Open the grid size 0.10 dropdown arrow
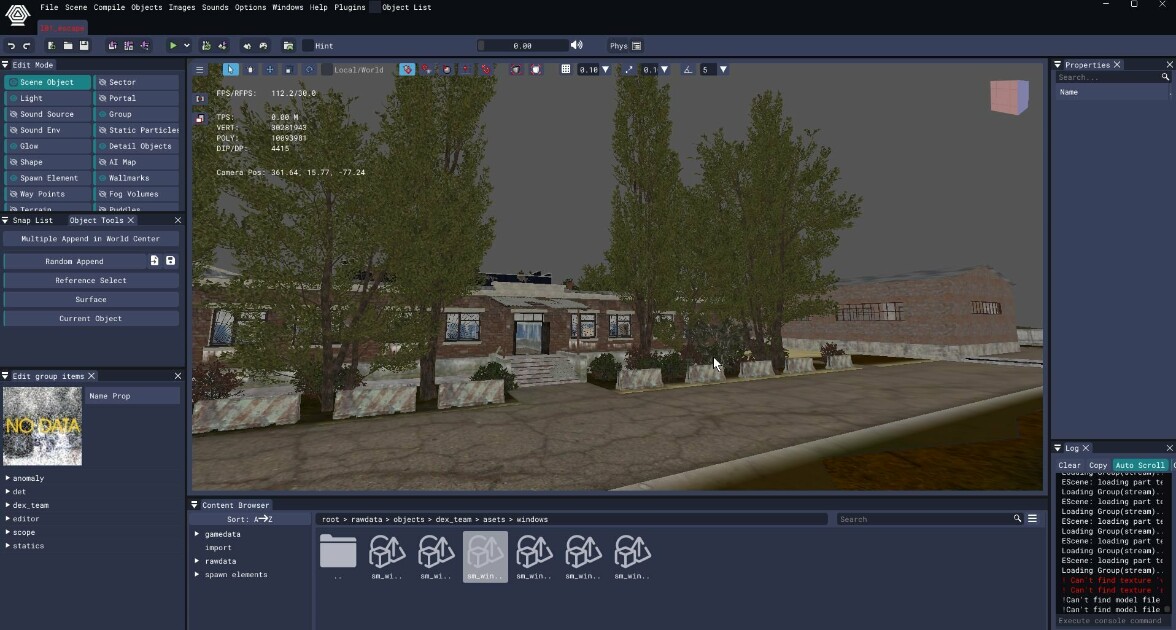 tap(605, 69)
